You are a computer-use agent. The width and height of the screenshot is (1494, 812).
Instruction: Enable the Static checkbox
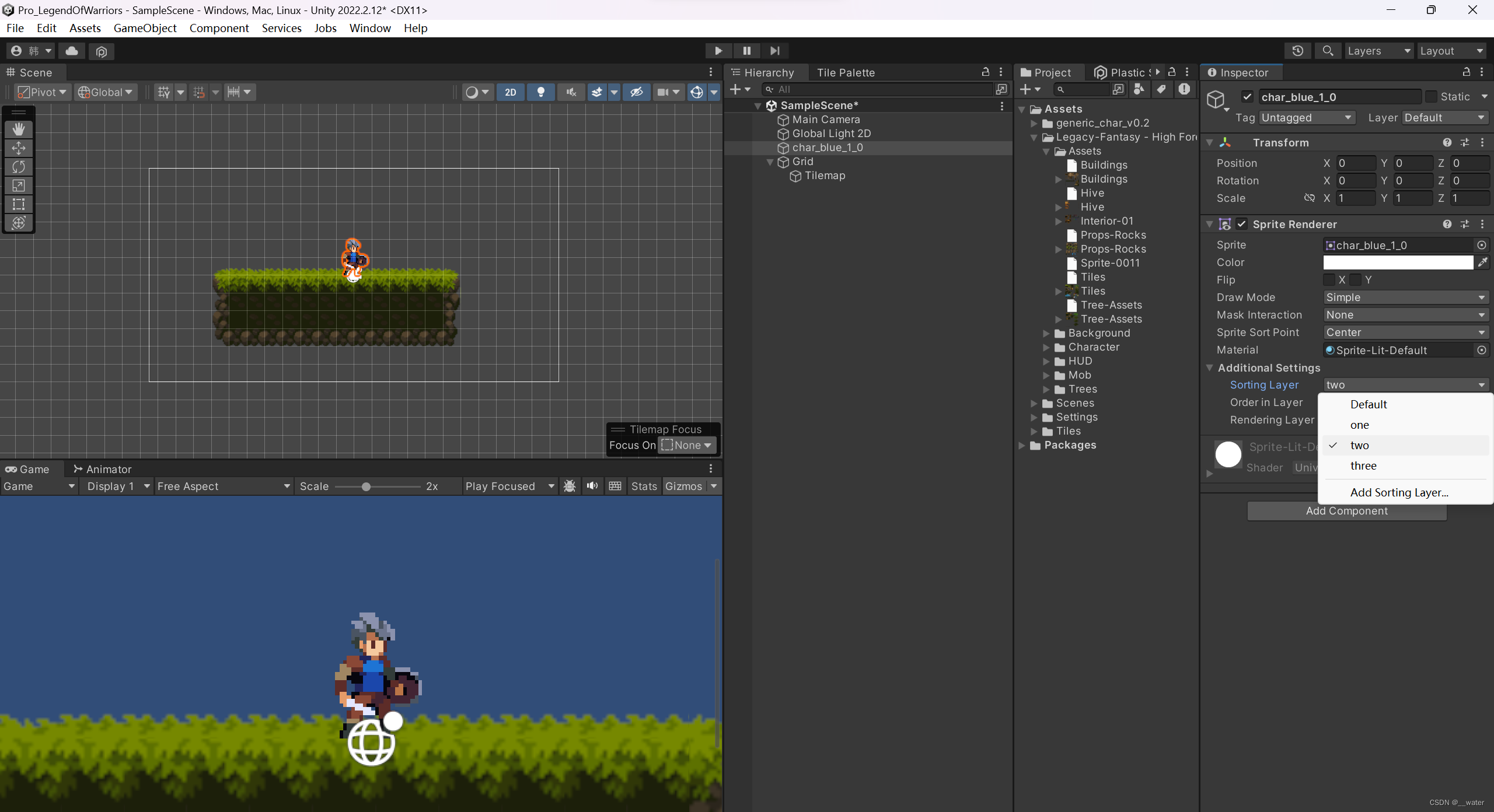tap(1431, 97)
